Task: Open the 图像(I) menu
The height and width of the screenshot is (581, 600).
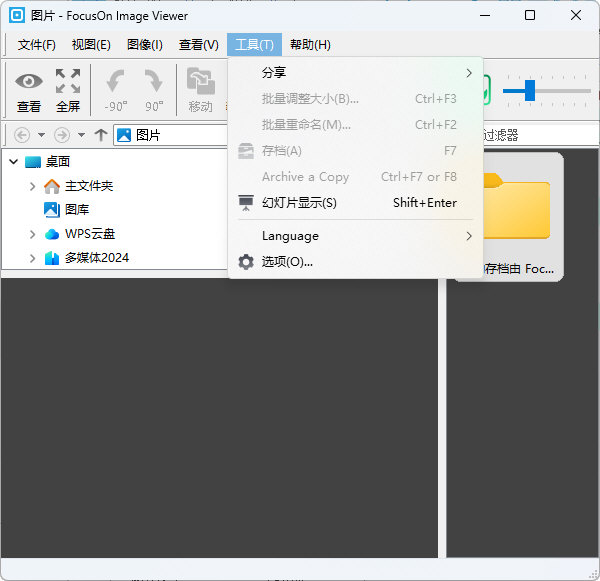Action: click(x=145, y=45)
